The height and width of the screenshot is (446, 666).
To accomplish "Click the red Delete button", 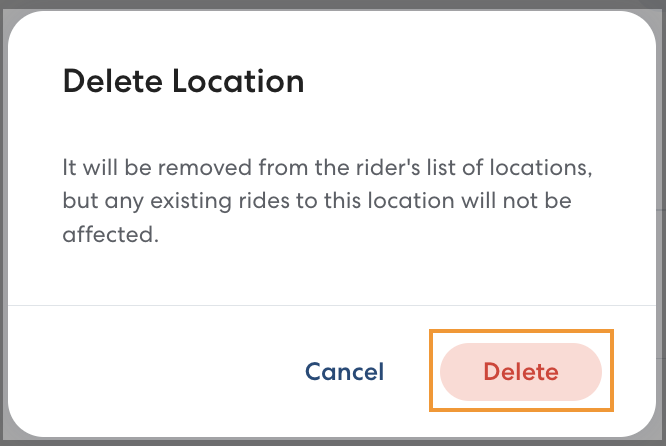I will [520, 372].
